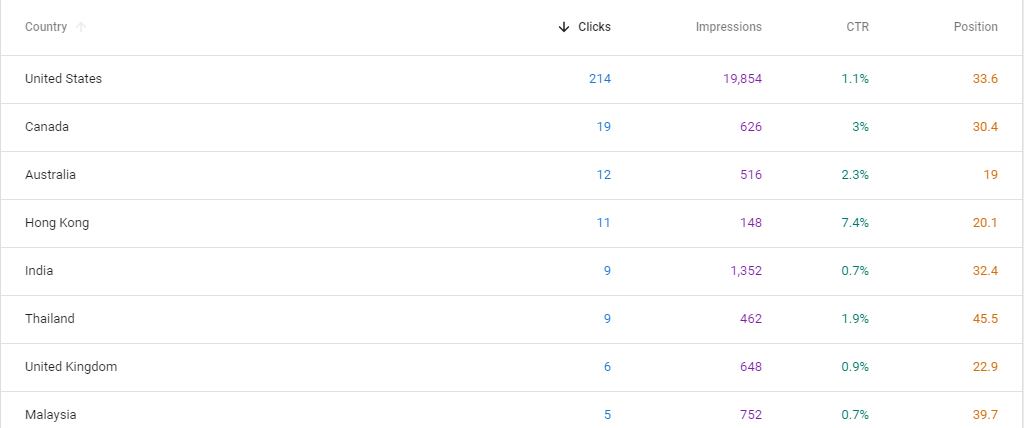Click the up arrow beside Country header
This screenshot has height=428, width=1024.
(81, 27)
